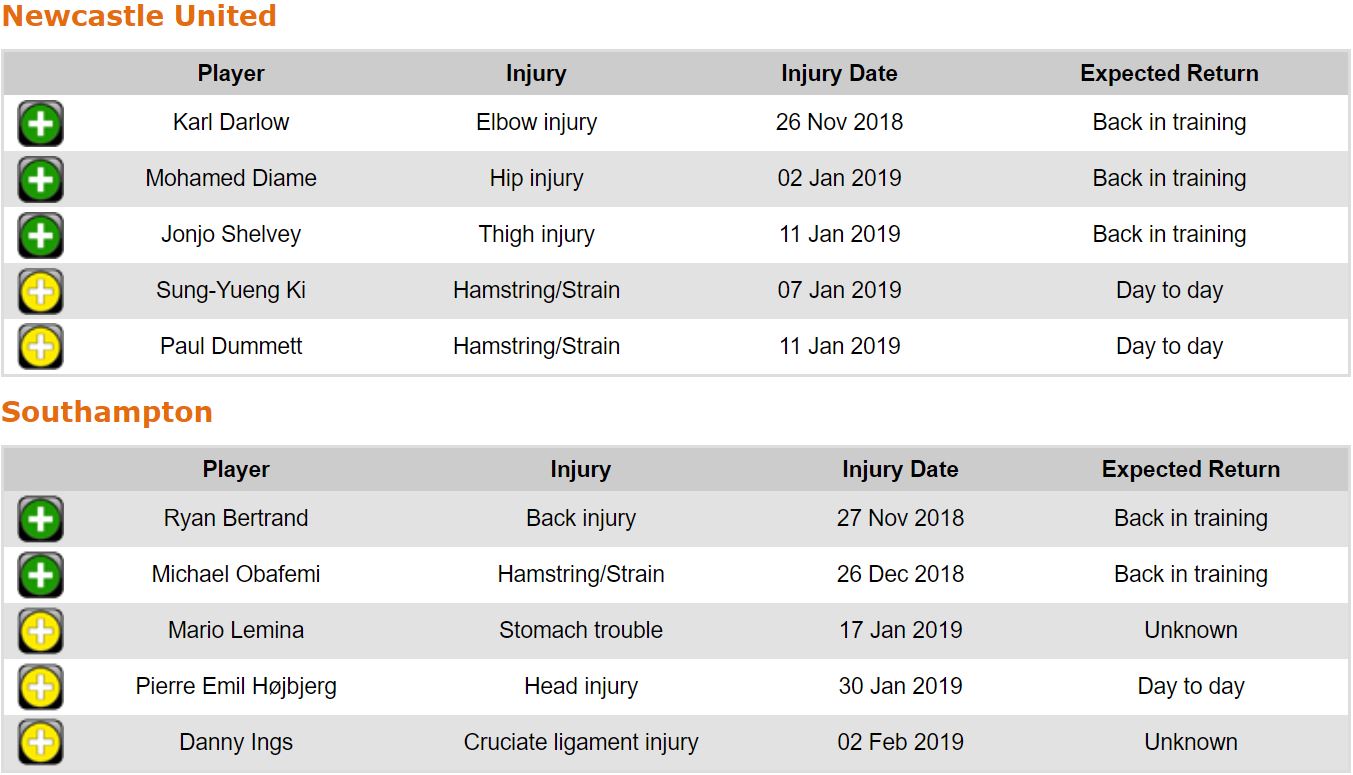Viewport: 1353px width, 775px height.
Task: Click the green status icon beside Jonjo Shelvey
Action: 40,236
